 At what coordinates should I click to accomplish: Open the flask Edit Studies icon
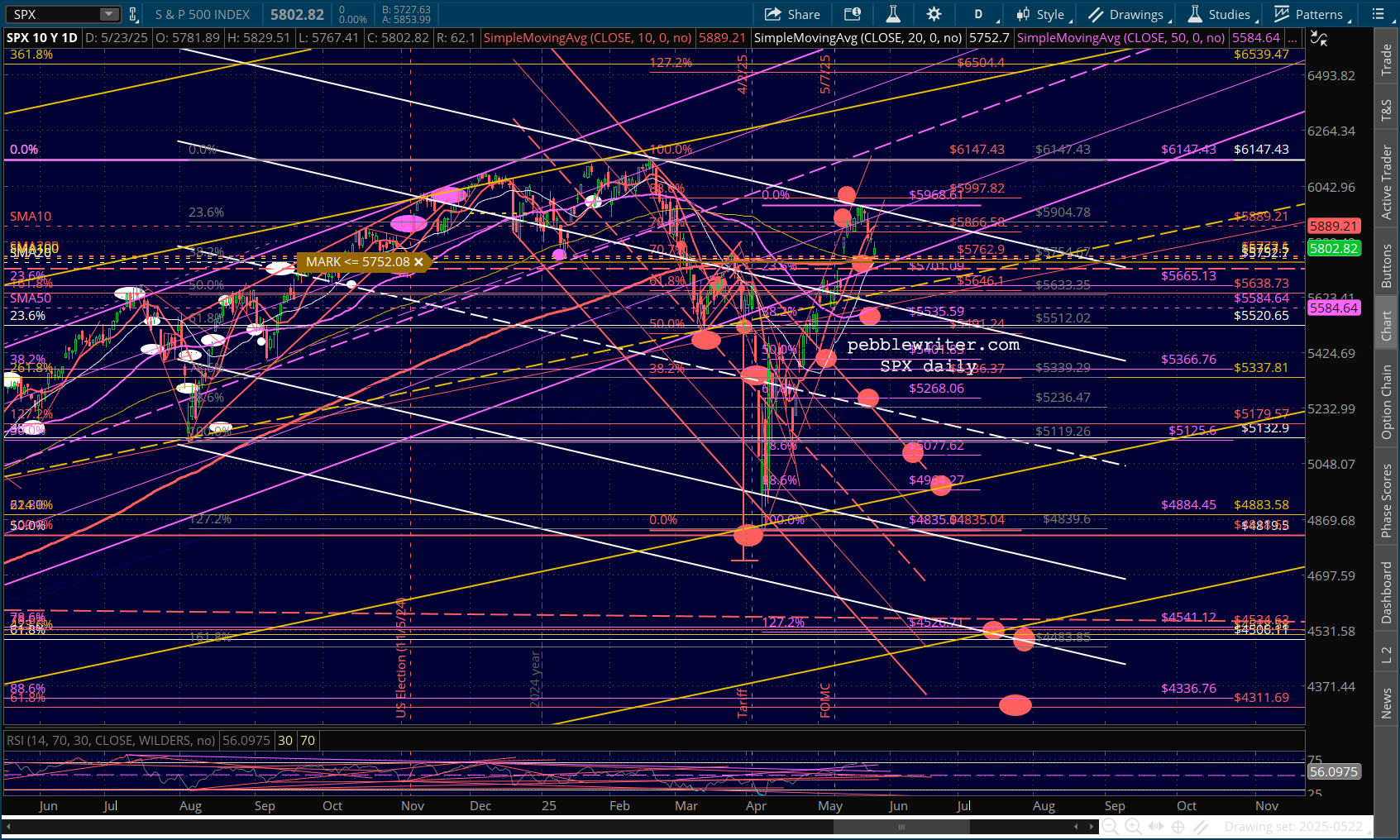[x=893, y=14]
